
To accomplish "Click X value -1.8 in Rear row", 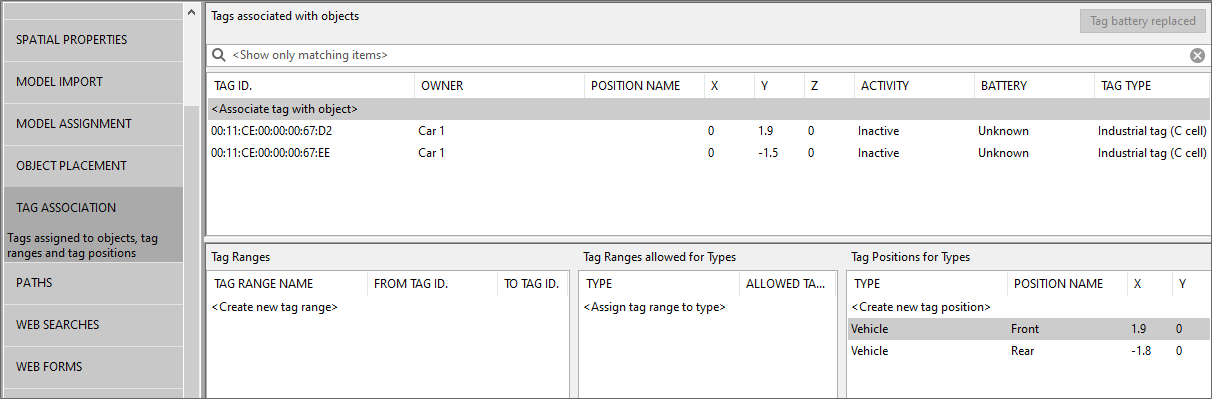I will [x=1140, y=351].
